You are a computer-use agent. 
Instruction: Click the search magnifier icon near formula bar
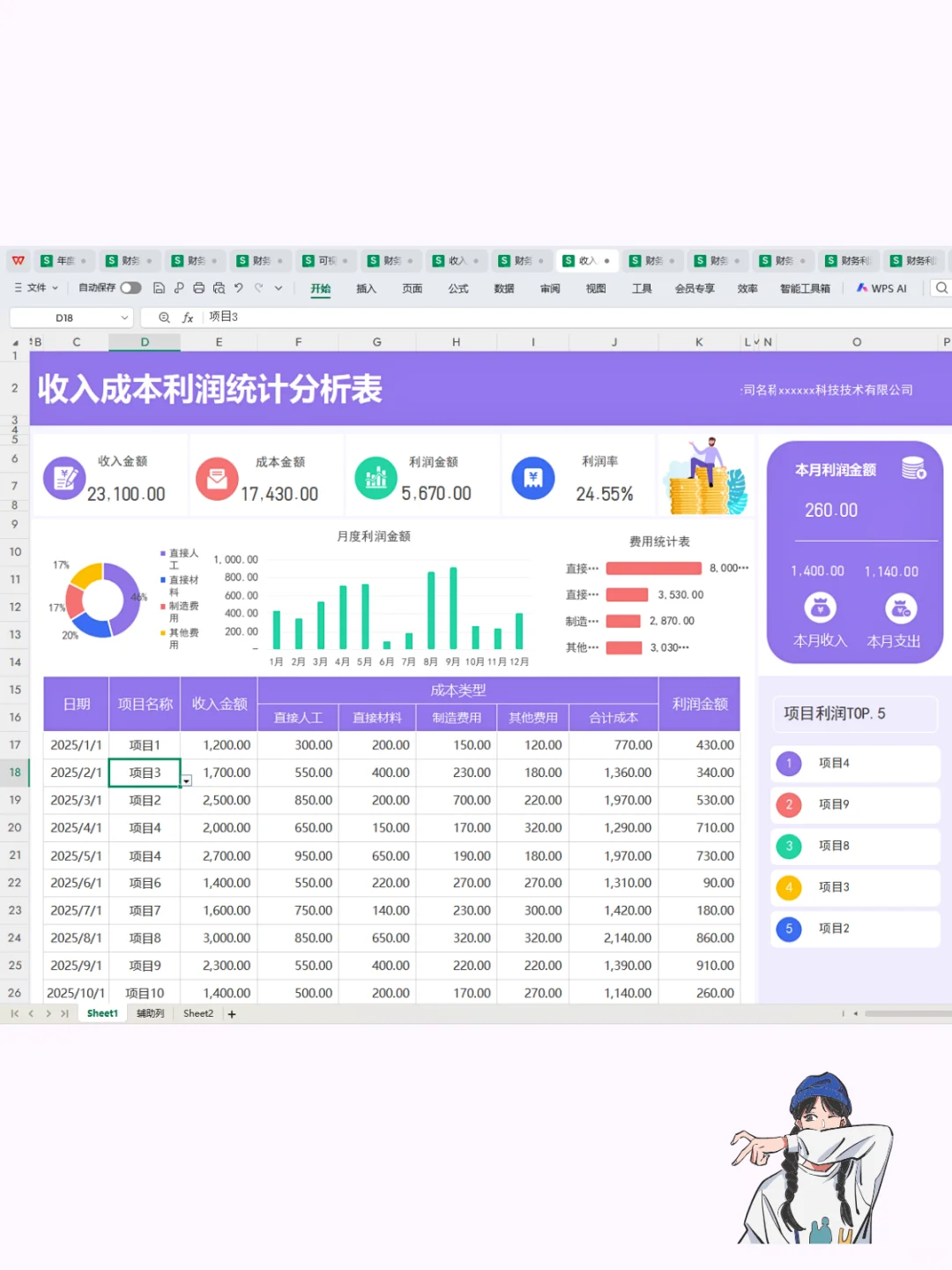164,317
